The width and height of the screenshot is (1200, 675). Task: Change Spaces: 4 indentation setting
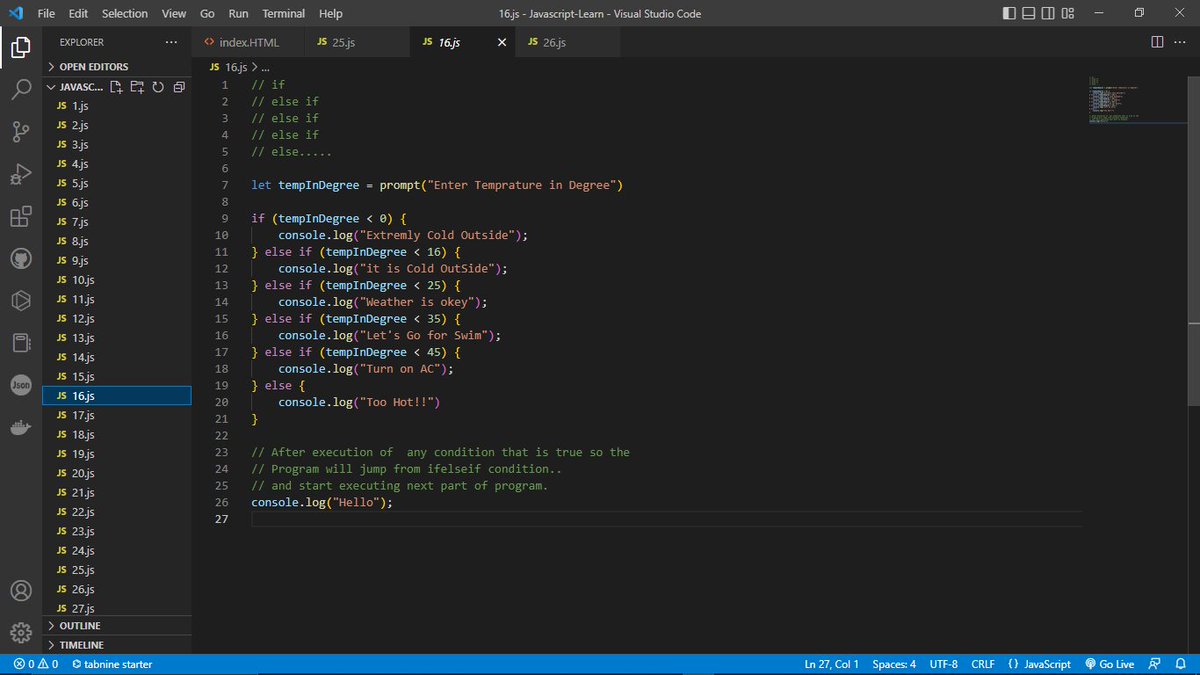tap(893, 664)
